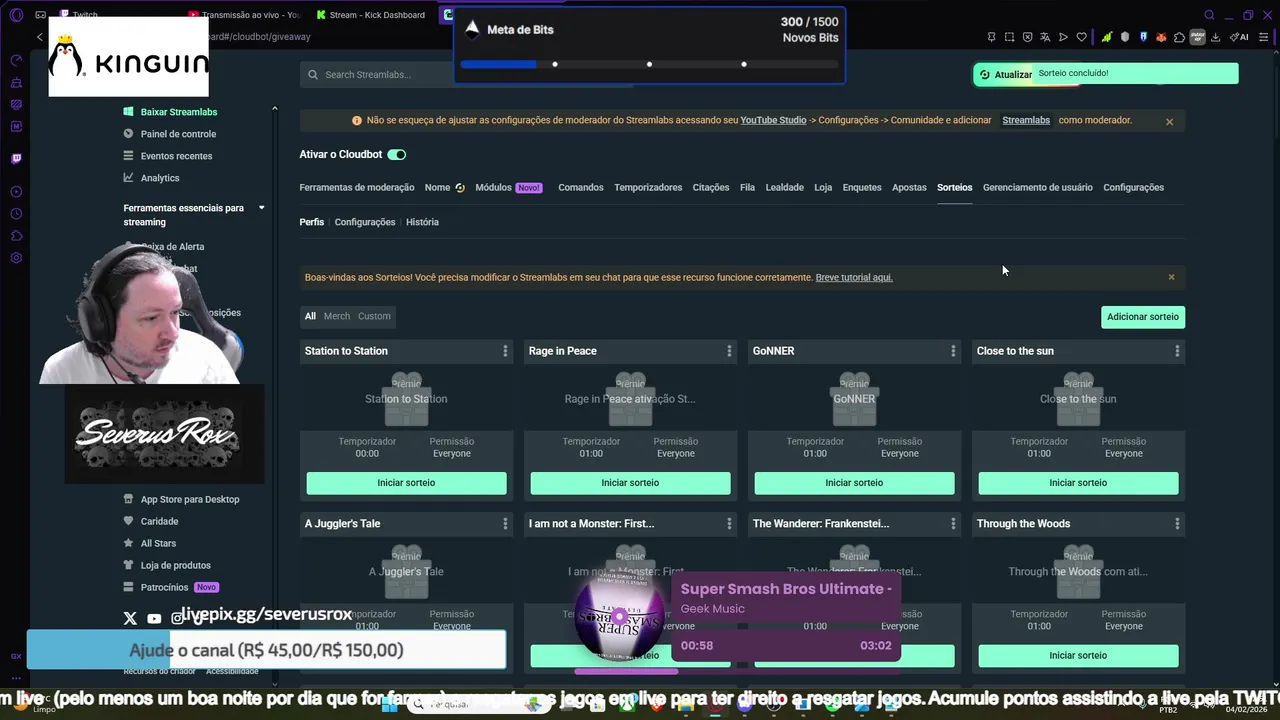Open the Breve tutorial aqui link
This screenshot has height=720, width=1280.
pyautogui.click(x=854, y=278)
